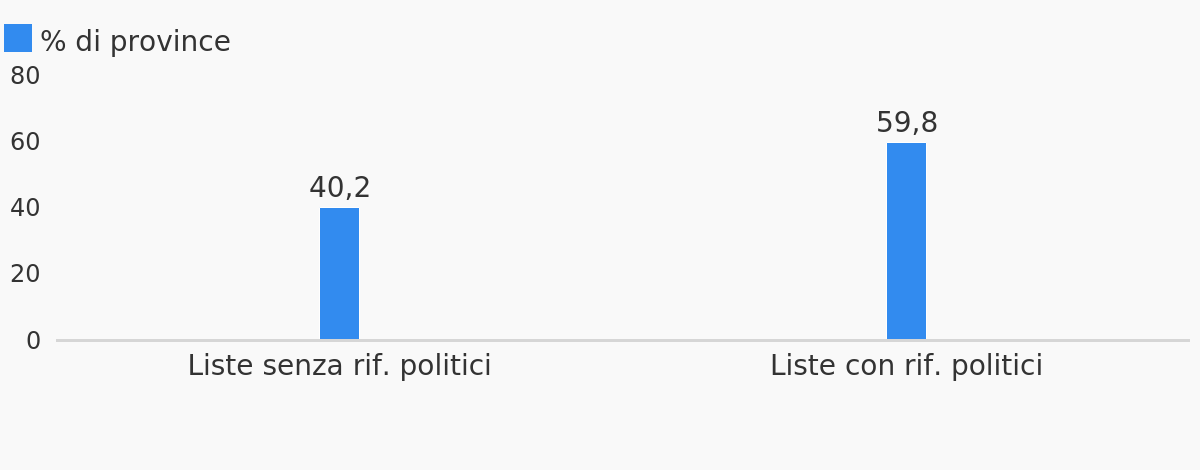Viewport: 1200px width, 470px height.
Task: Click the 60 tick on the y-axis
Action: 25,142
